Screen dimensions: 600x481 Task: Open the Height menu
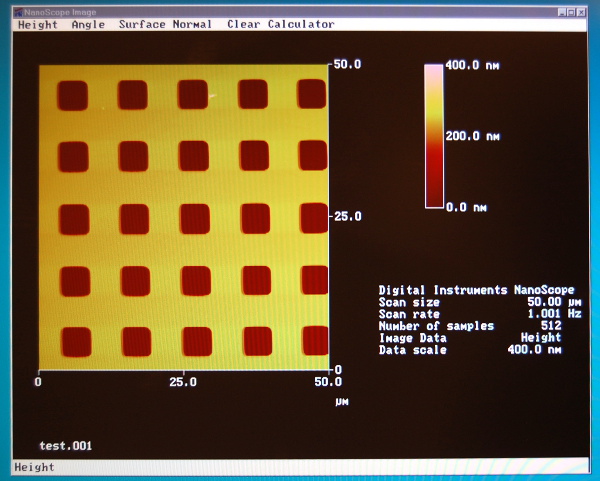point(38,25)
